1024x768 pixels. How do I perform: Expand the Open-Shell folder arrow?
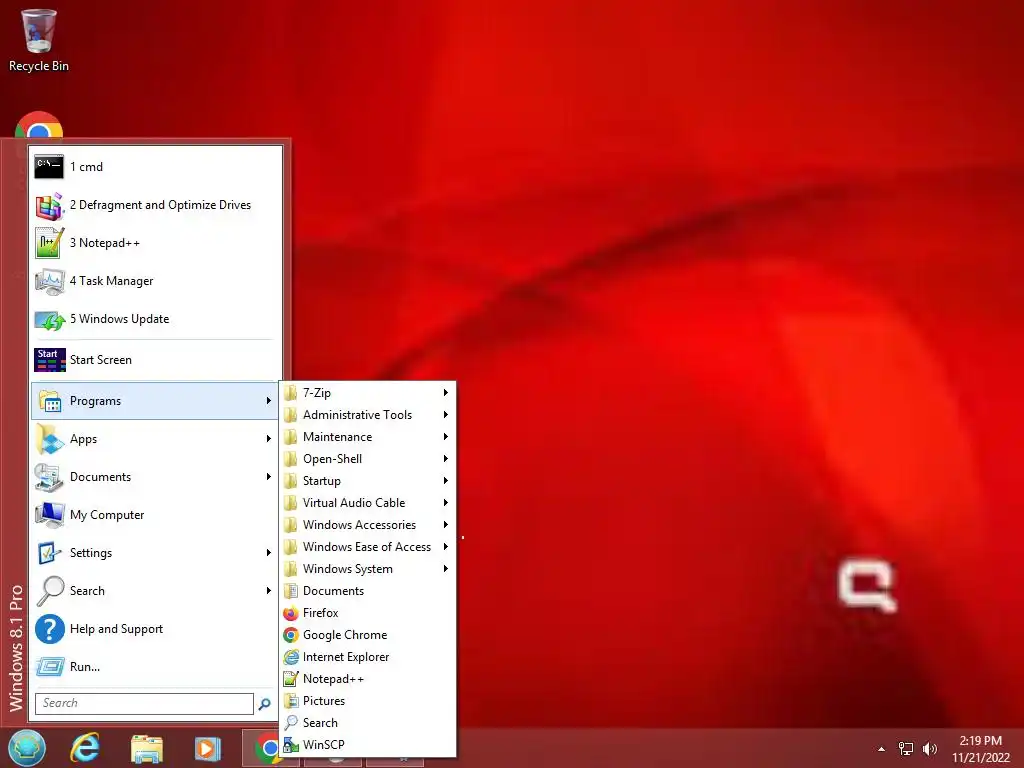click(445, 458)
